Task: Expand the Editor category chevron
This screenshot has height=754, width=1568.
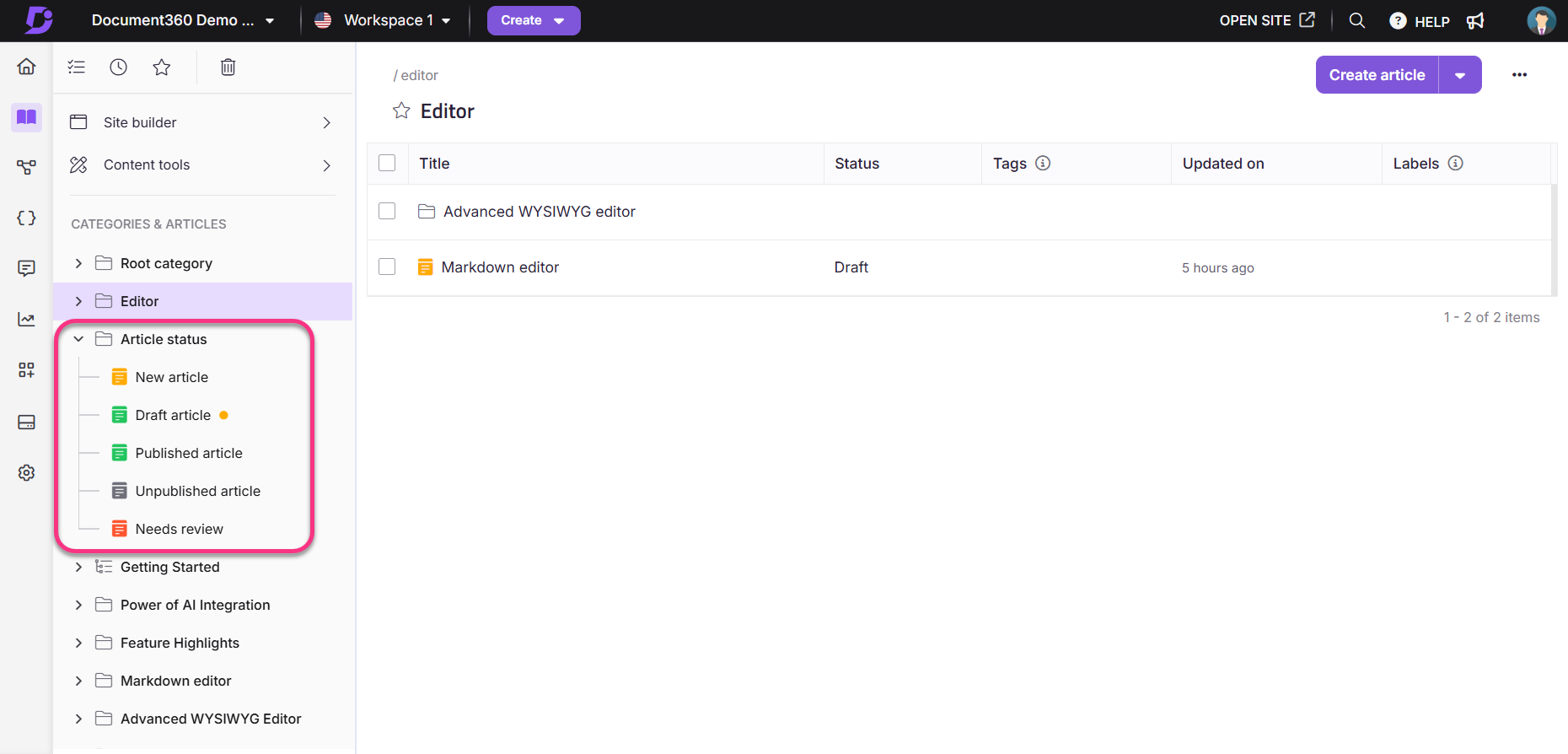Action: tap(78, 301)
